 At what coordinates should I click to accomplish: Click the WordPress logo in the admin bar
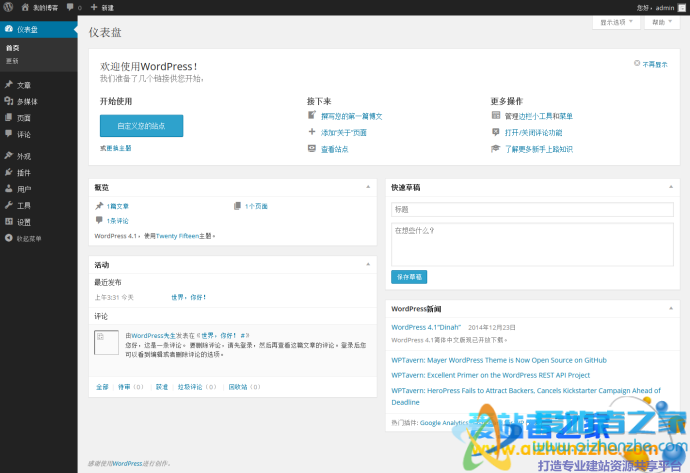tap(8, 7)
